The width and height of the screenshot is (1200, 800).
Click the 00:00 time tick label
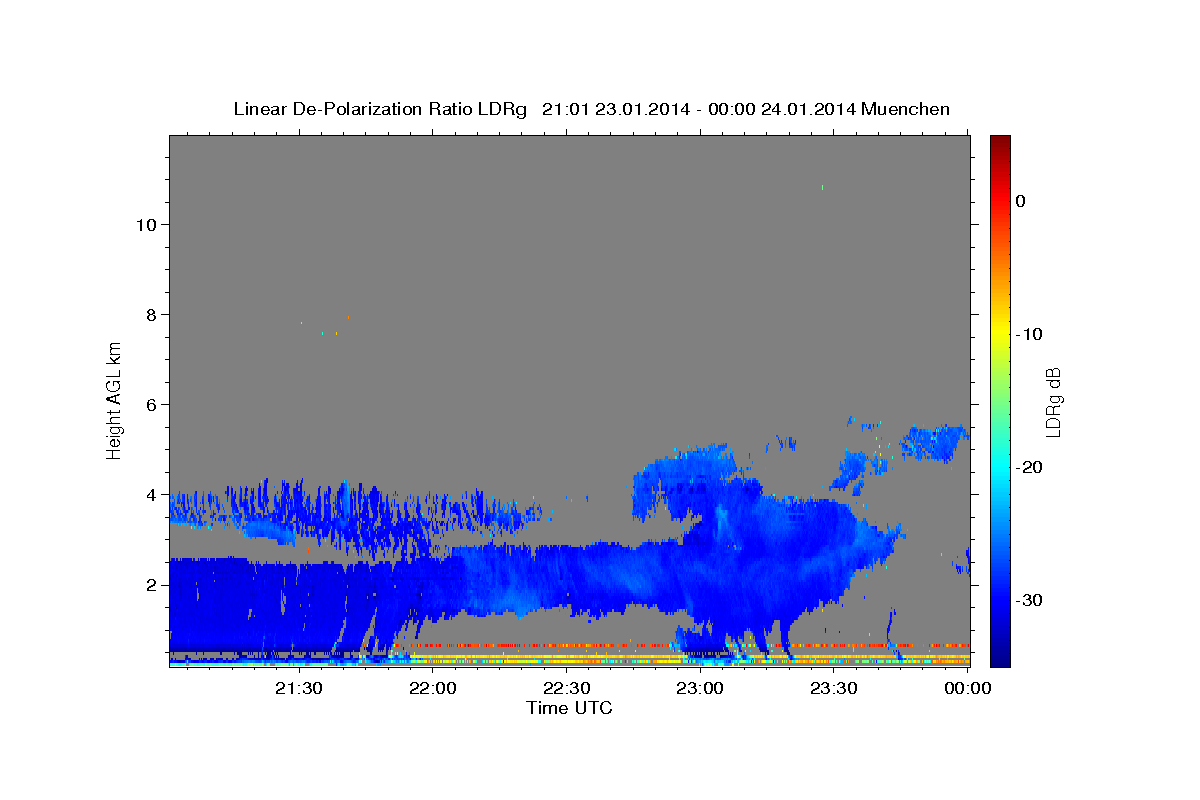click(967, 688)
